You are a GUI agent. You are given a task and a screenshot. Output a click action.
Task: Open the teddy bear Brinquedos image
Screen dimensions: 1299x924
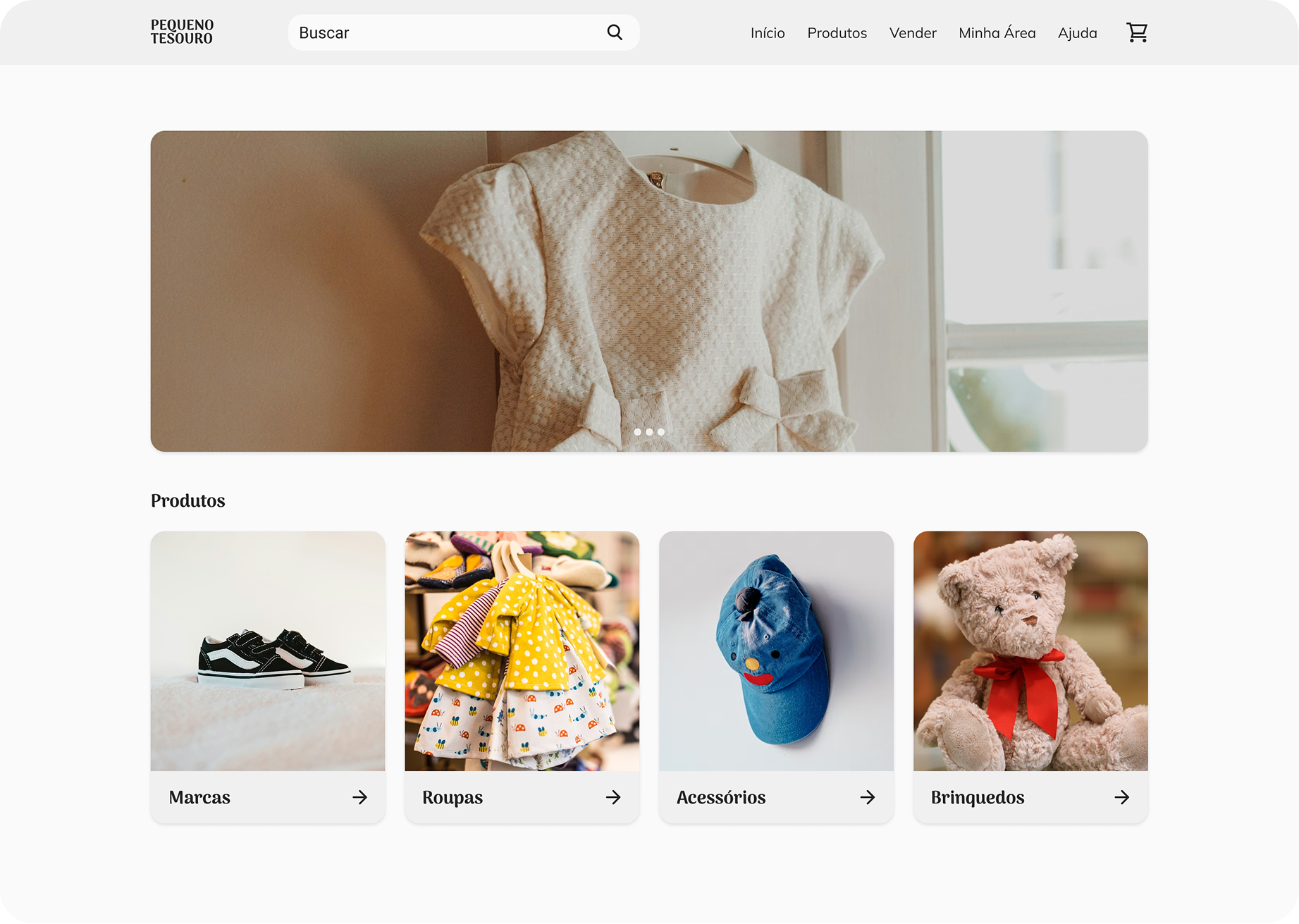[x=1030, y=651]
